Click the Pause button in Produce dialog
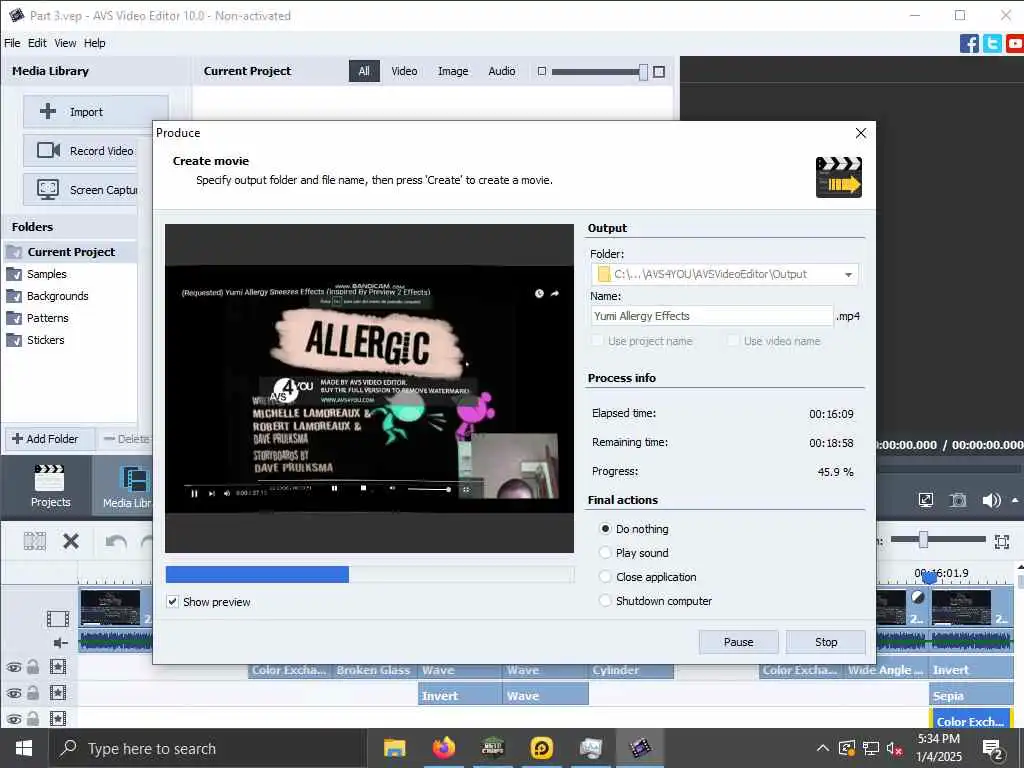This screenshot has height=768, width=1024. coord(738,642)
